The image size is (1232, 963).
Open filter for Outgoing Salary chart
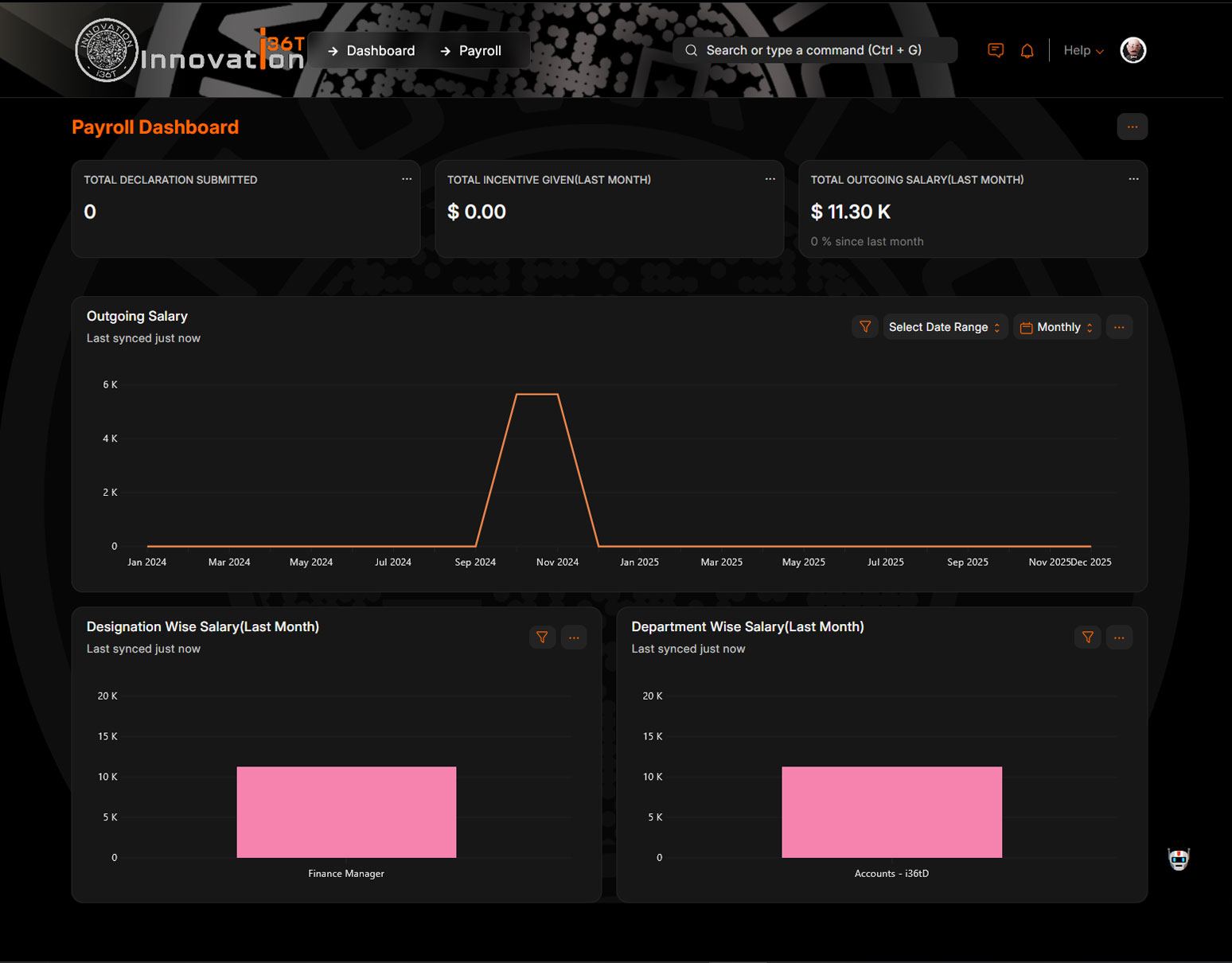click(x=864, y=327)
